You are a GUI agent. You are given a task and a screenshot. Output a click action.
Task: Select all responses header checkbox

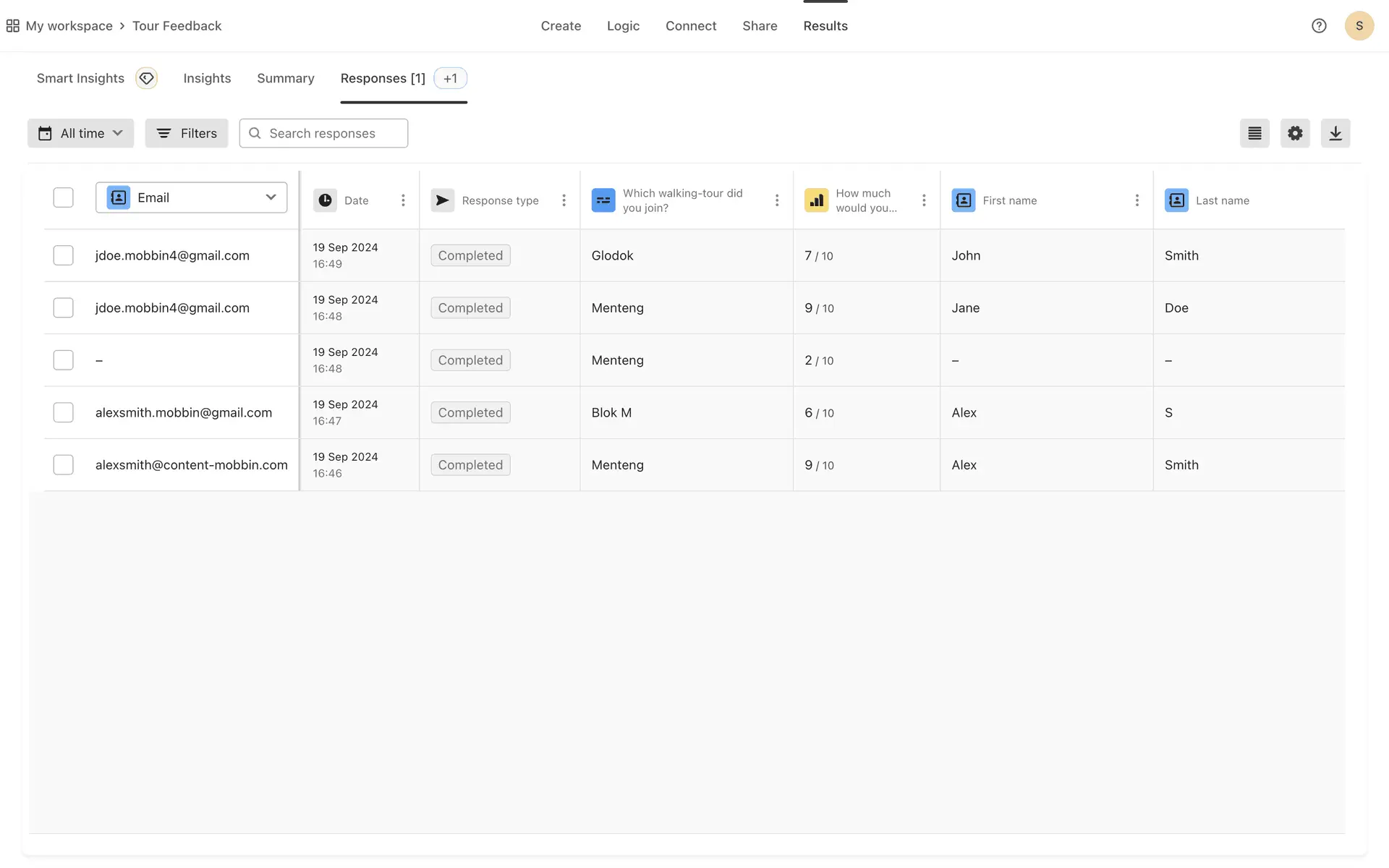coord(64,197)
